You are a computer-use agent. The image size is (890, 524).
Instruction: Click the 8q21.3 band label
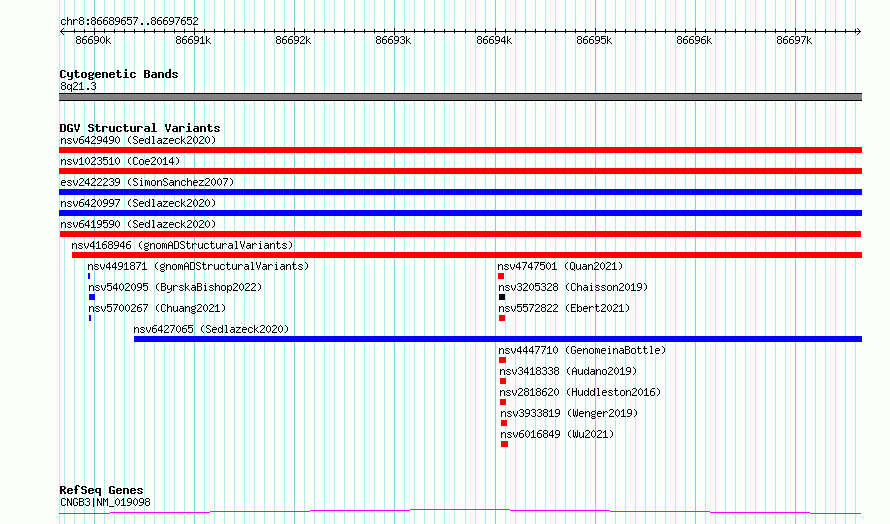click(78, 86)
